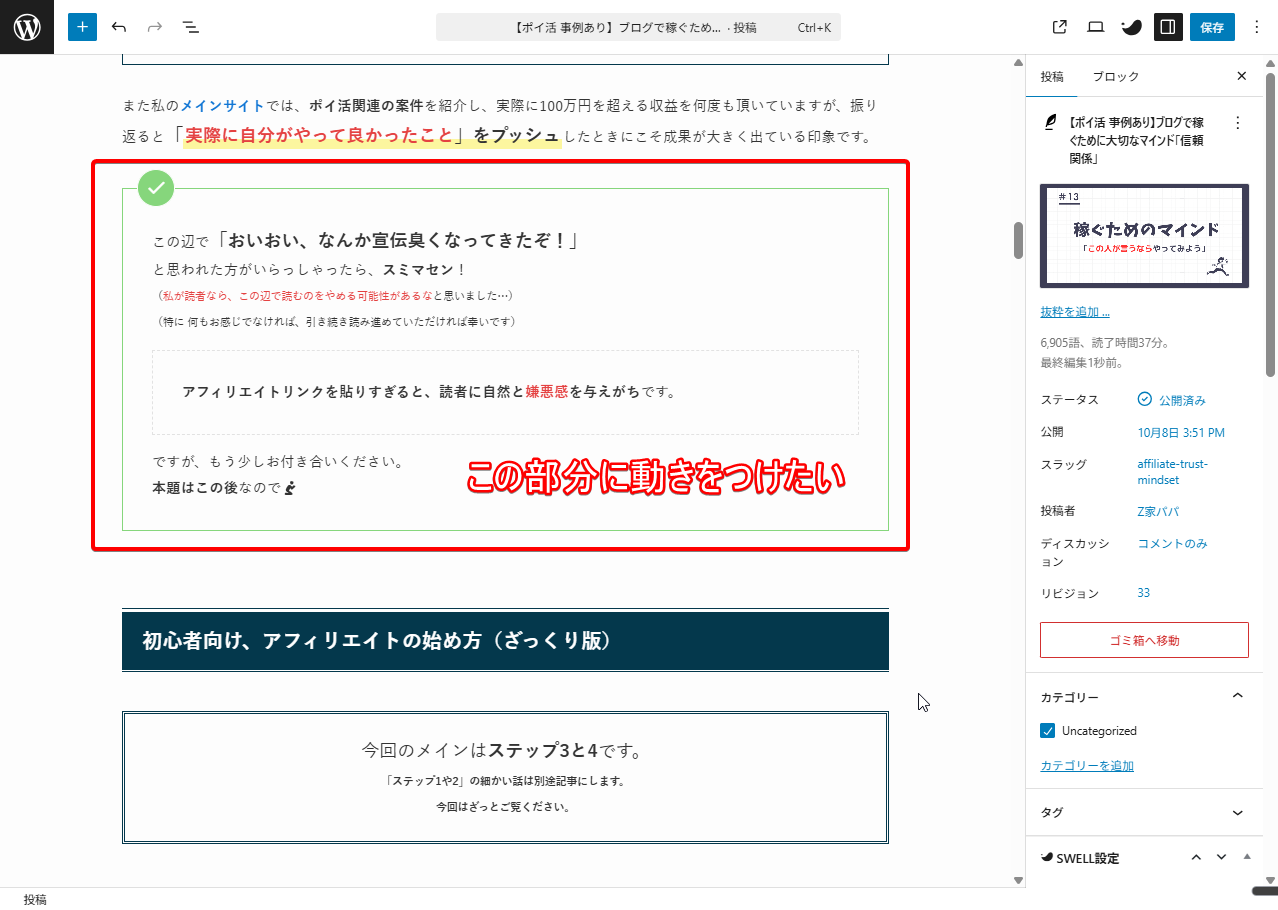Open the editor options kebab menu
This screenshot has width=1278, height=910.
[x=1257, y=27]
